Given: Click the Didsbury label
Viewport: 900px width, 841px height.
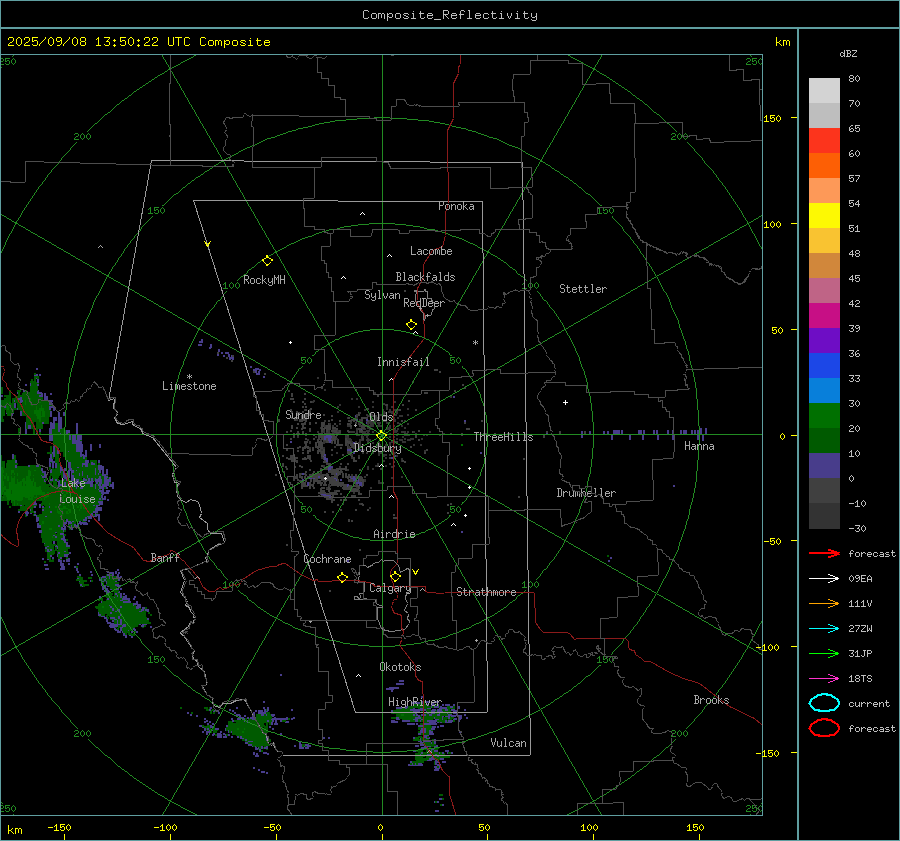Looking at the screenshot, I should (x=377, y=448).
